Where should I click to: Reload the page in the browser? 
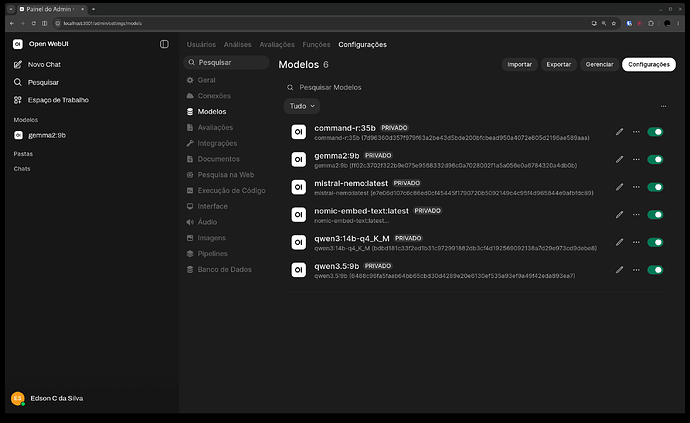(x=33, y=23)
